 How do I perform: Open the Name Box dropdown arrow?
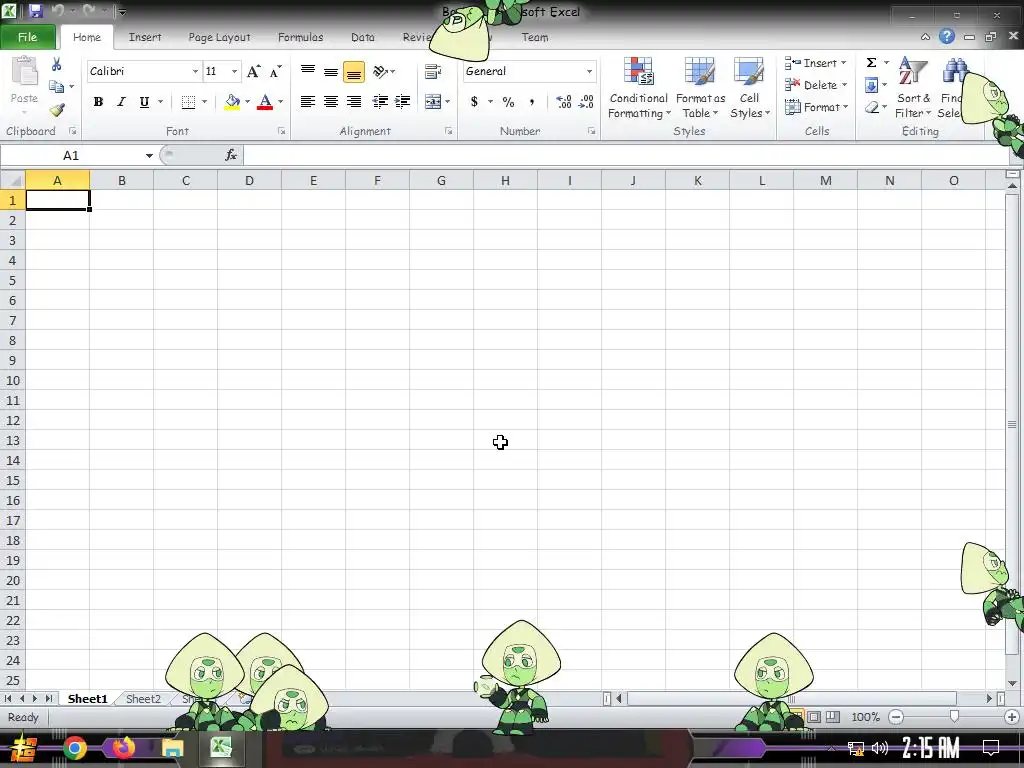(x=149, y=155)
